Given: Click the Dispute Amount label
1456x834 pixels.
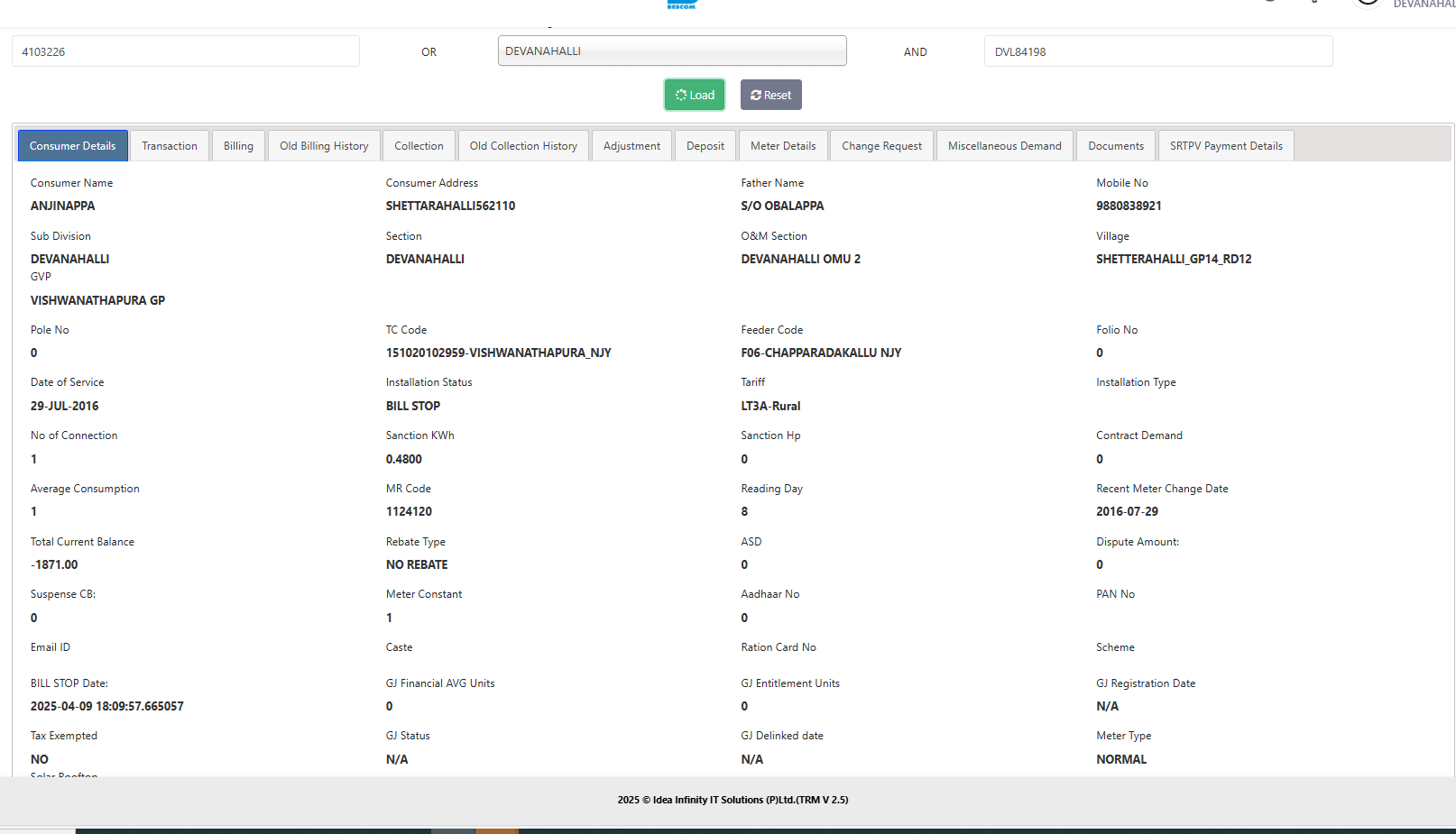Looking at the screenshot, I should point(1138,542).
